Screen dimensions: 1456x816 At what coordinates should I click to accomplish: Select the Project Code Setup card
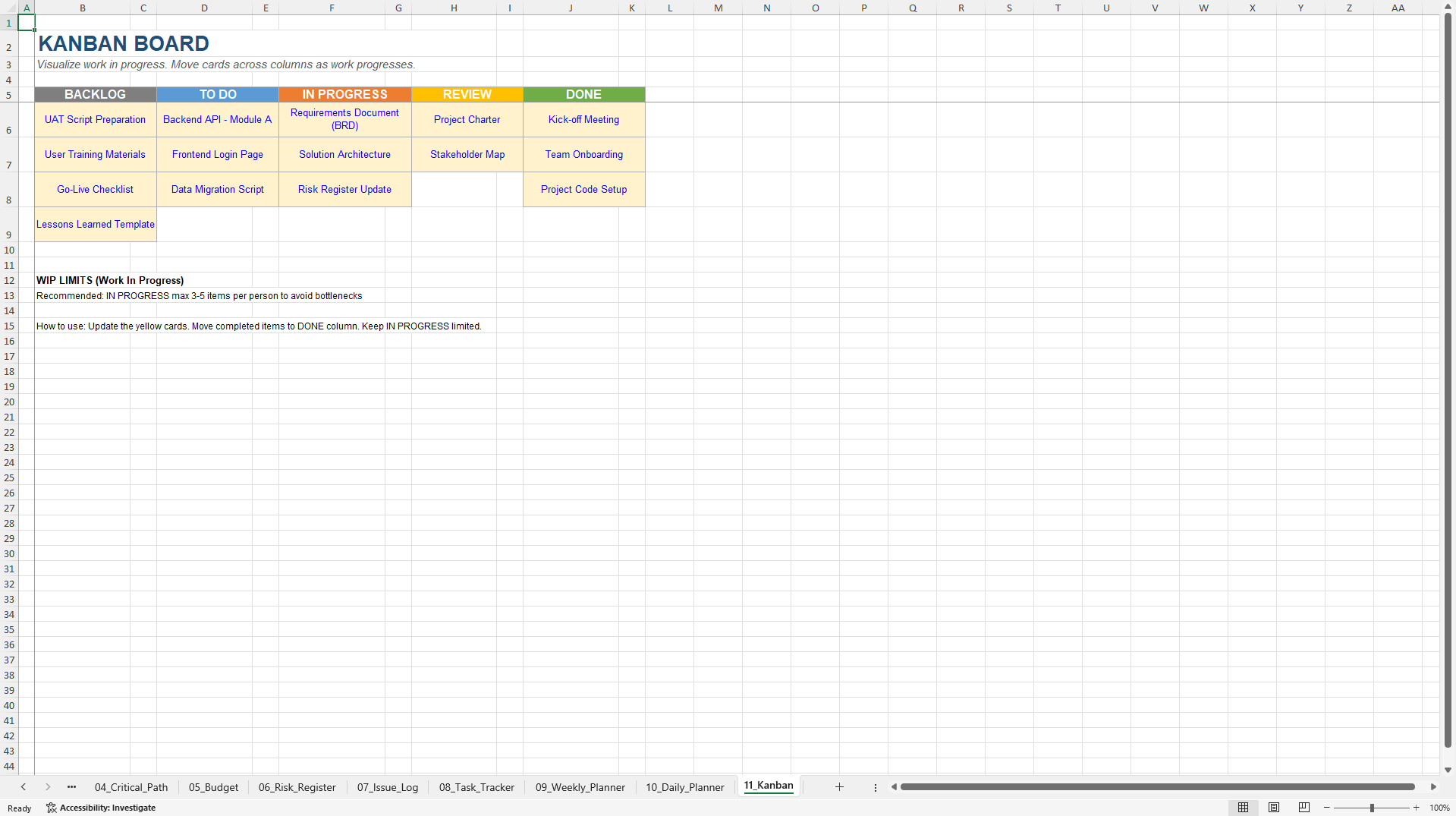coord(584,190)
